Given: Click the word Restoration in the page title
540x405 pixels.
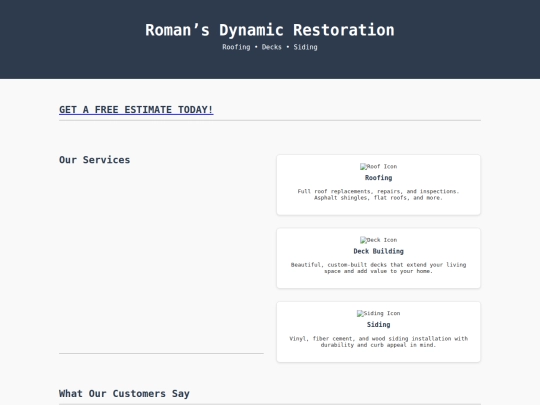Looking at the screenshot, I should [x=344, y=30].
